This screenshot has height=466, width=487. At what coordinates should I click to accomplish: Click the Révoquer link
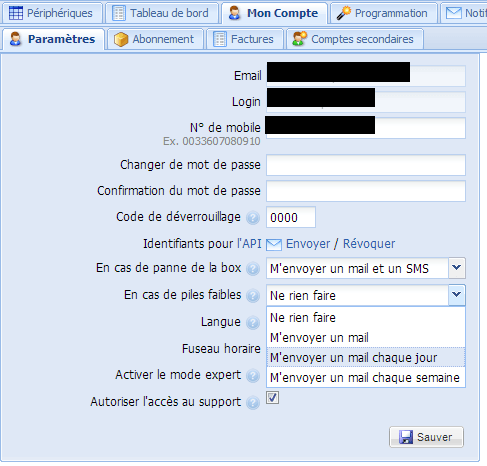(x=369, y=244)
